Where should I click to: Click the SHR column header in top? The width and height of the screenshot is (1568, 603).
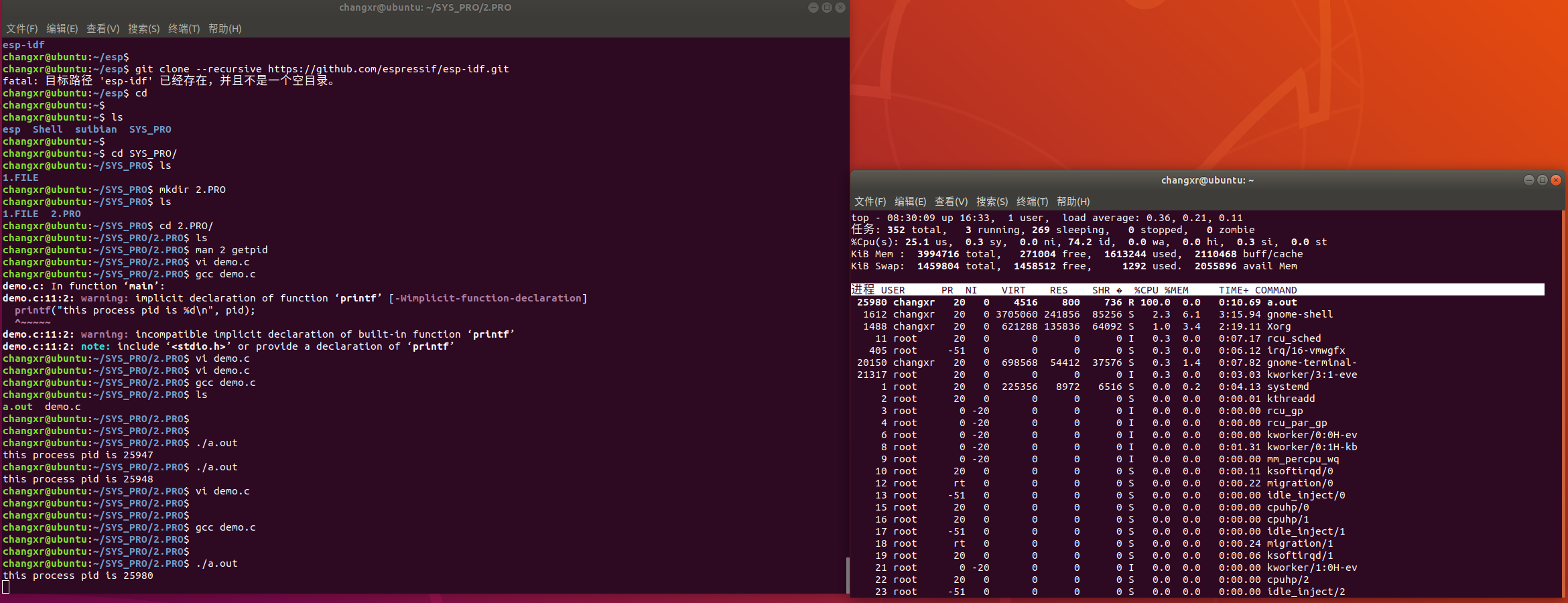[1101, 290]
